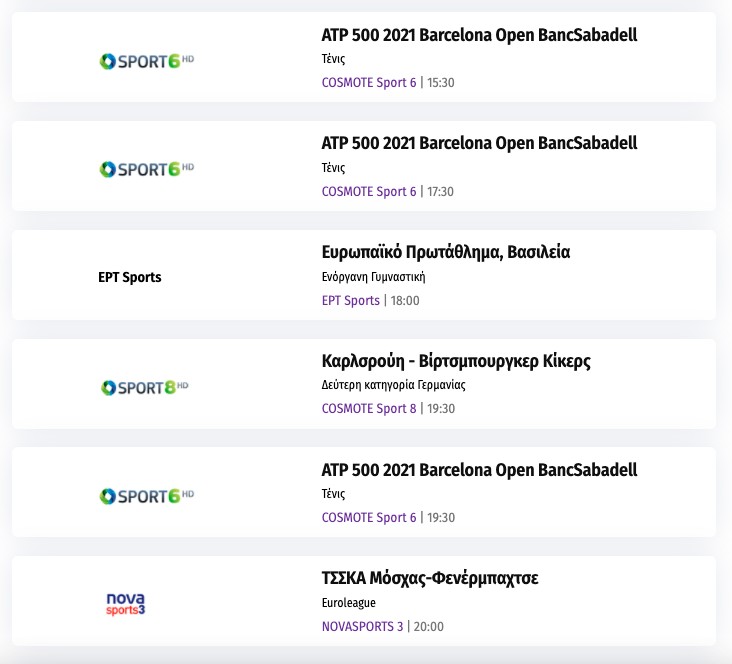Click the Nova Sports 3 channel logo
This screenshot has width=732, height=664.
pyautogui.click(x=126, y=604)
